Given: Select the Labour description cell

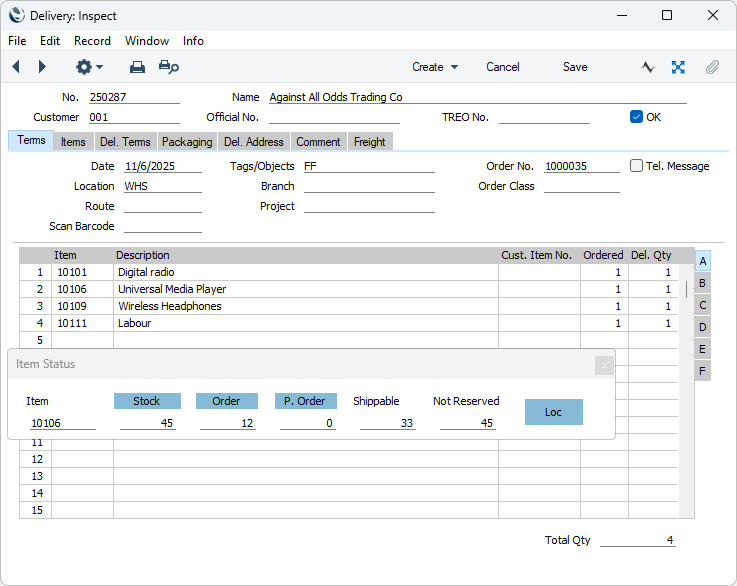Looking at the screenshot, I should [x=306, y=323].
